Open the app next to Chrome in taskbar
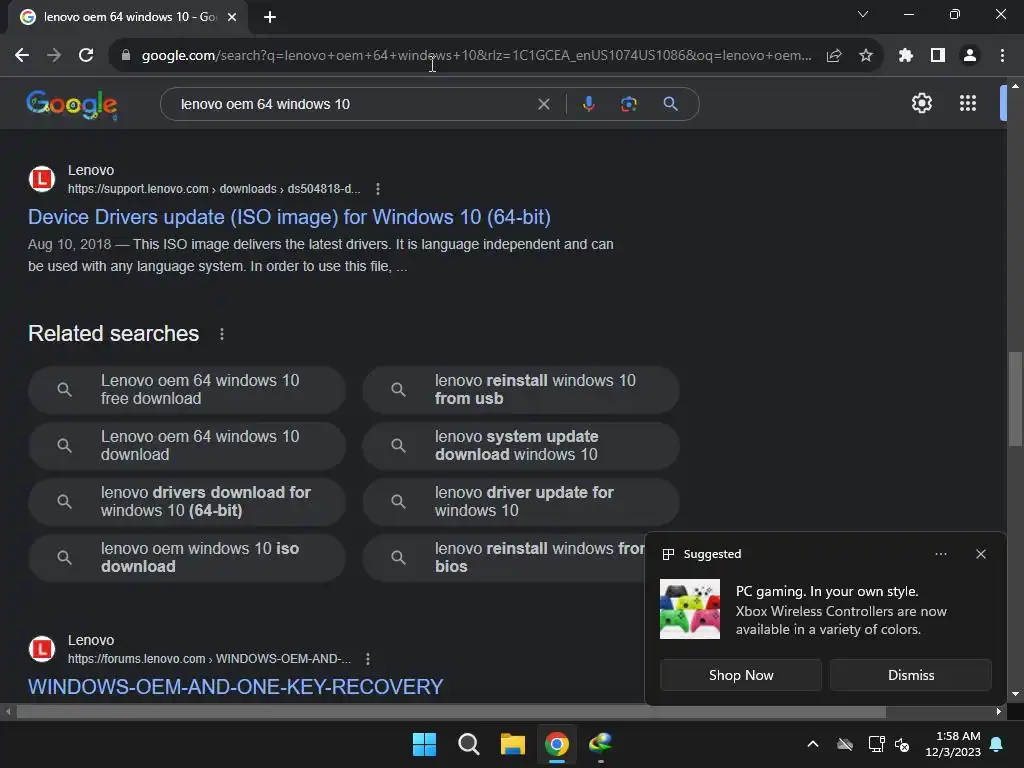The image size is (1024, 768). [x=600, y=744]
